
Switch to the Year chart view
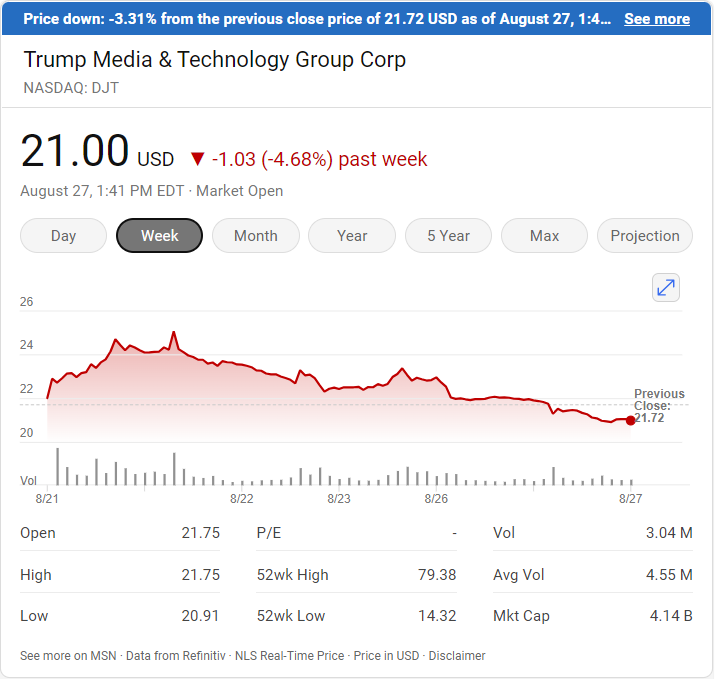[352, 236]
